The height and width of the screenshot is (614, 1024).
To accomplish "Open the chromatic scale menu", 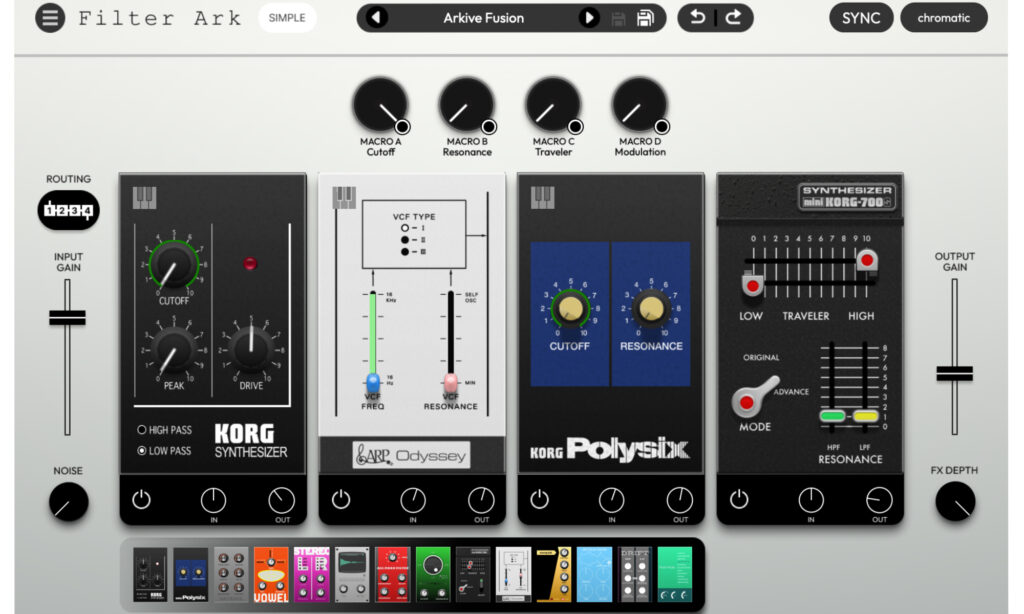I will tap(943, 18).
